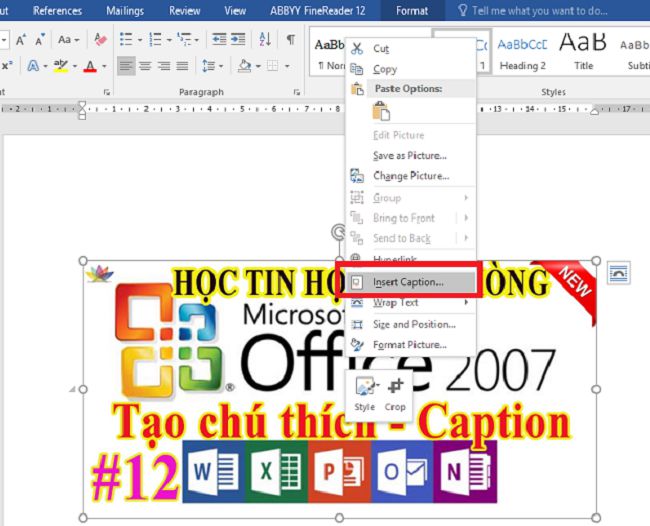Click the Decrease Font Size icon
650x526 pixels.
coord(40,40)
